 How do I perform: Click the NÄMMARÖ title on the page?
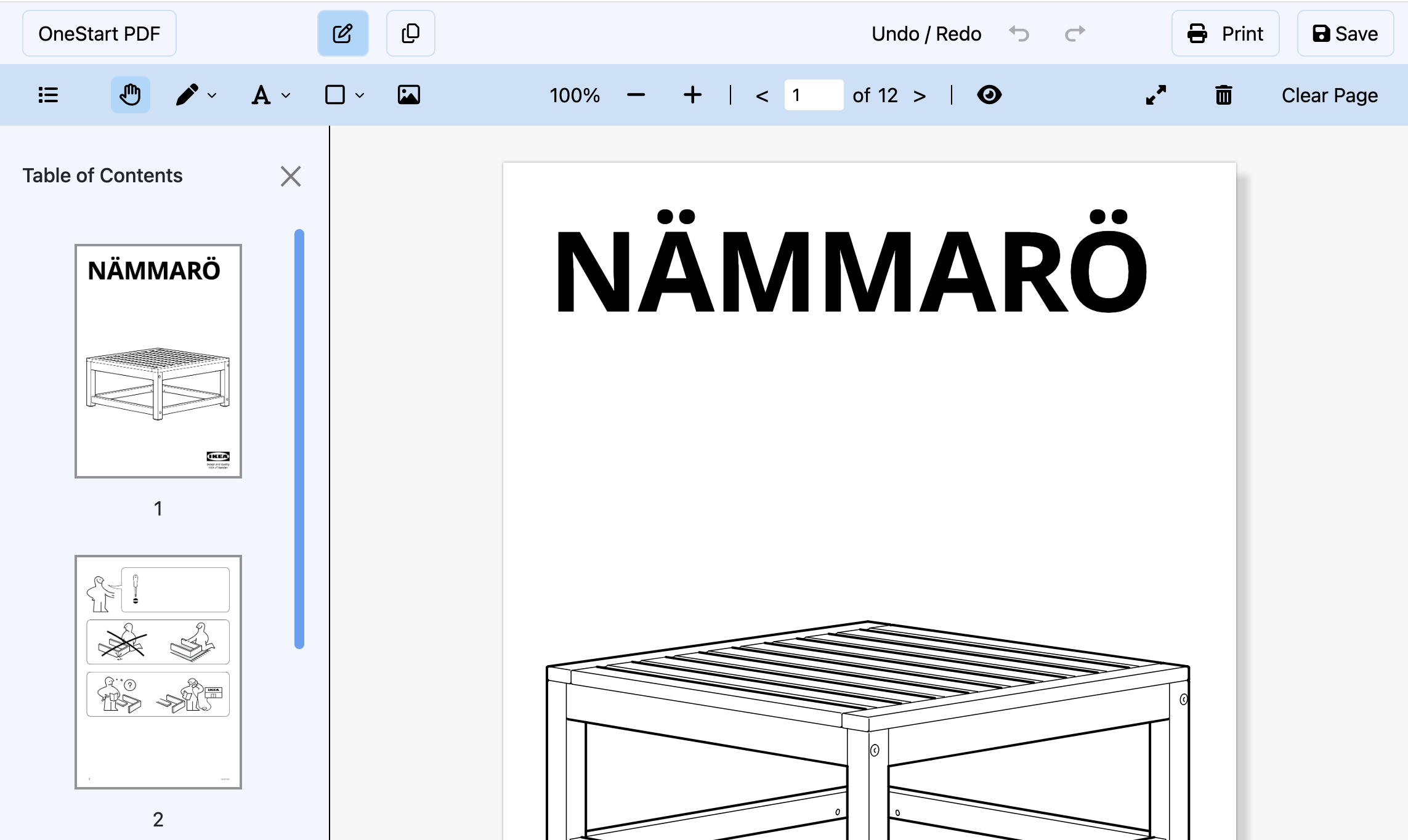pyautogui.click(x=851, y=261)
